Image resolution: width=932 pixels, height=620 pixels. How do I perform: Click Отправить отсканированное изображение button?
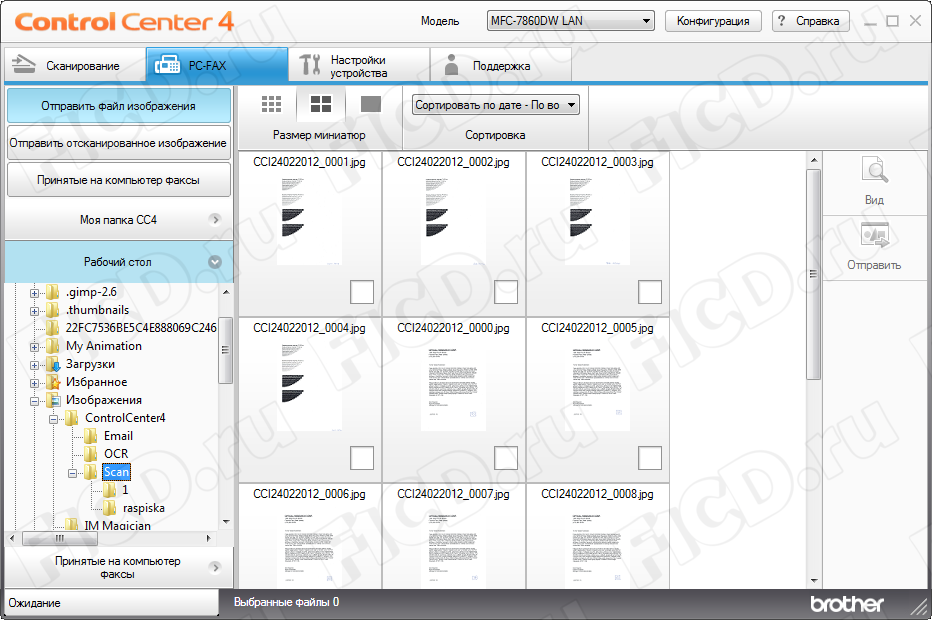118,143
